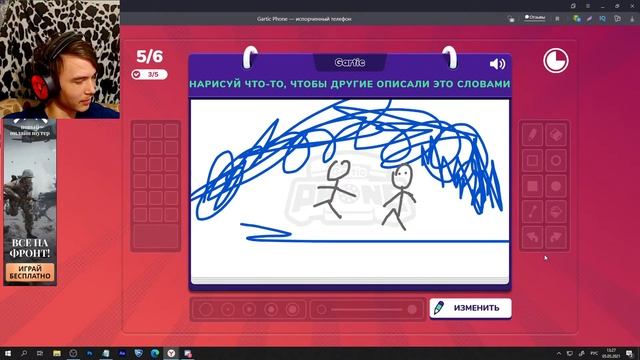Viewport: 640px width, 360px height.
Task: Select the fill bucket tool
Action: 556,212
